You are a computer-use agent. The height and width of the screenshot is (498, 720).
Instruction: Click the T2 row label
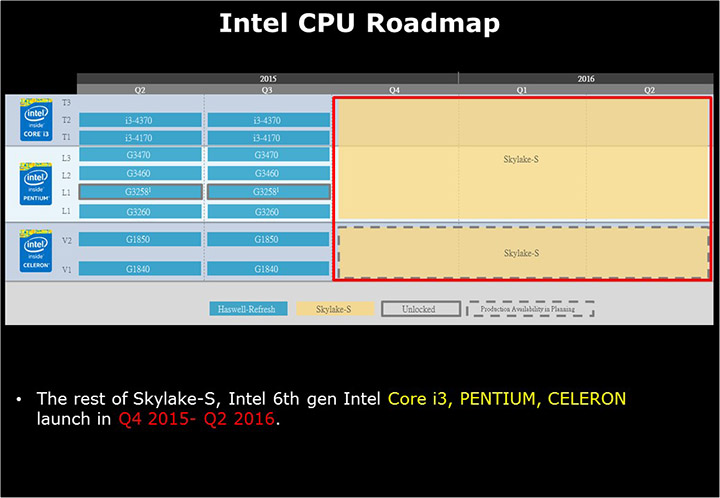pos(67,120)
